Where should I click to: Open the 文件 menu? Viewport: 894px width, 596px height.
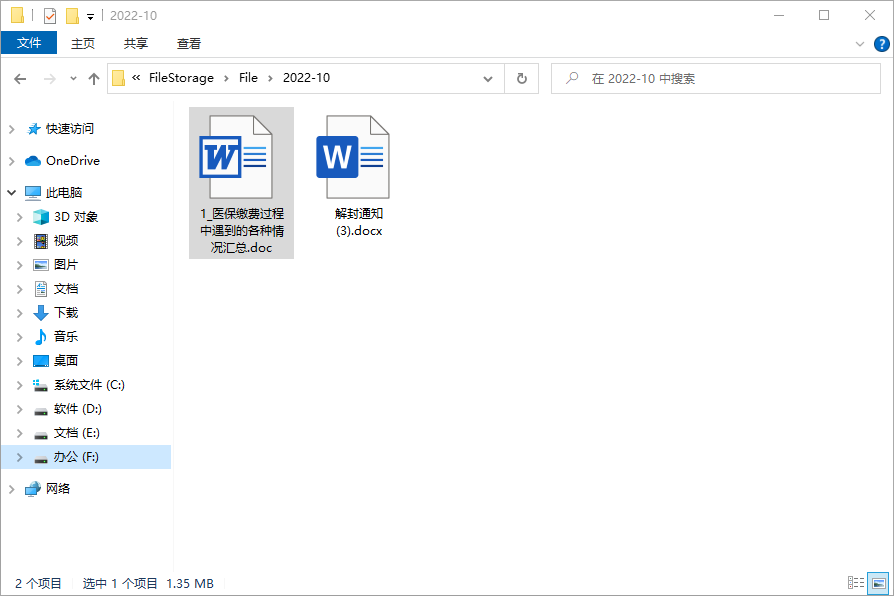(x=30, y=43)
